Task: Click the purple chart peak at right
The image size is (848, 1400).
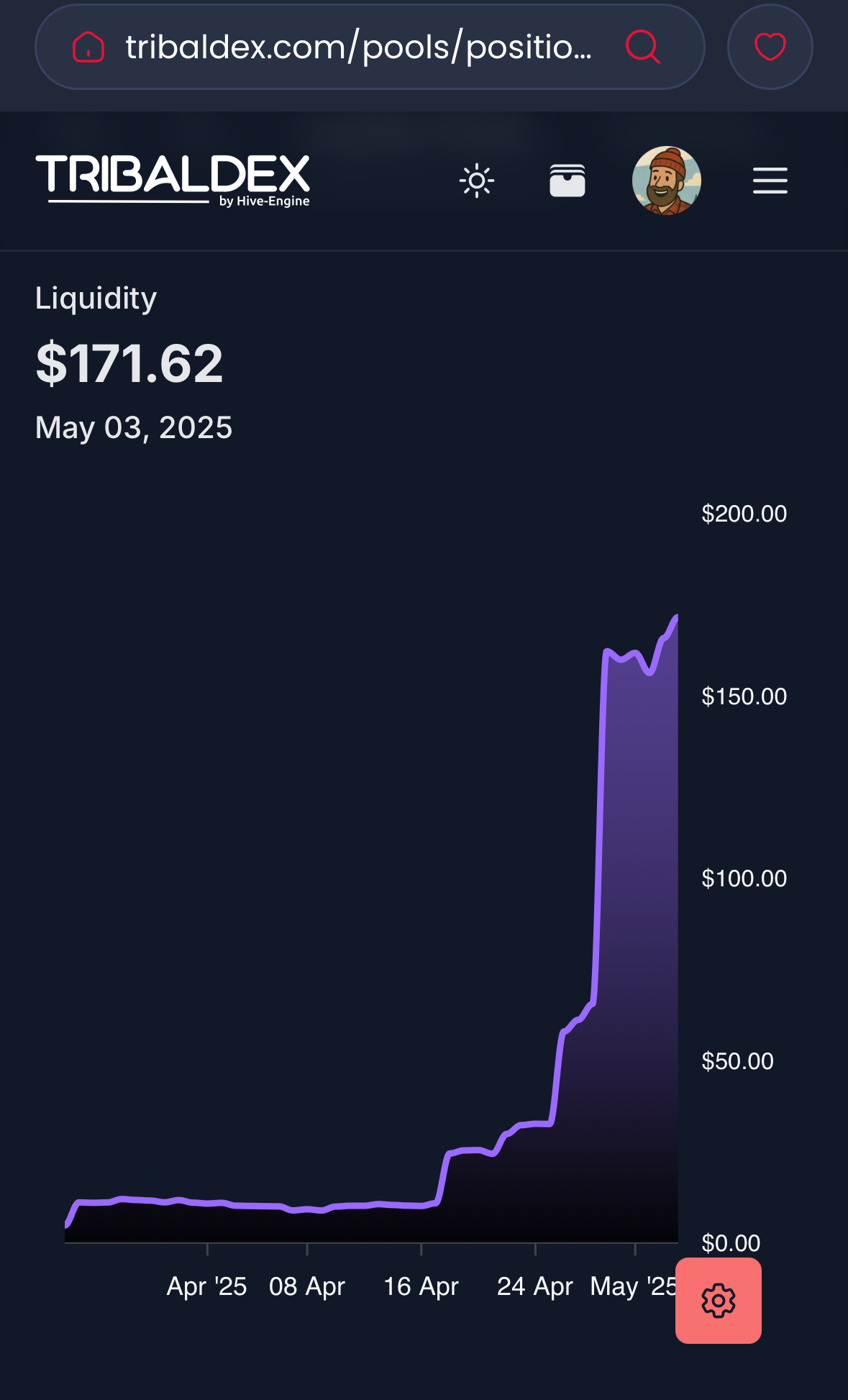Action: click(675, 619)
